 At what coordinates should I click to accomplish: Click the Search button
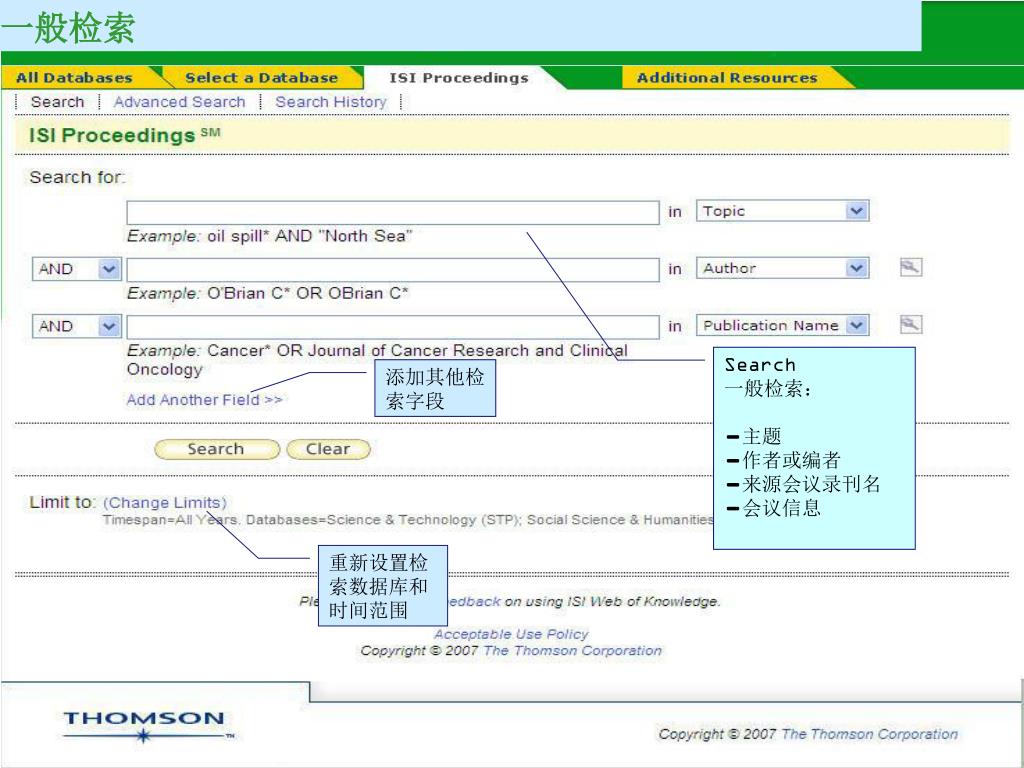pos(217,449)
